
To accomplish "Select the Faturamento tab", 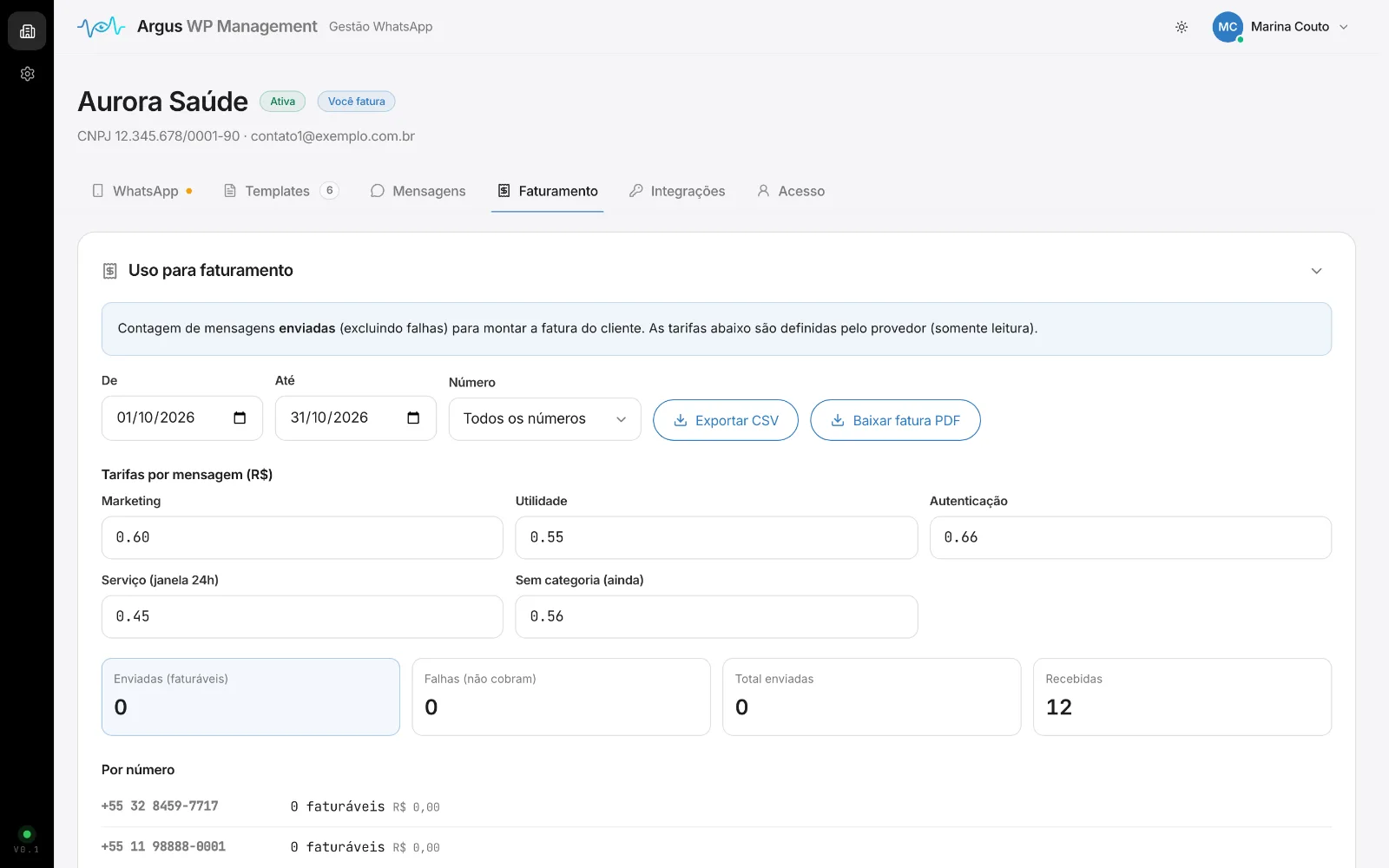I will point(548,191).
